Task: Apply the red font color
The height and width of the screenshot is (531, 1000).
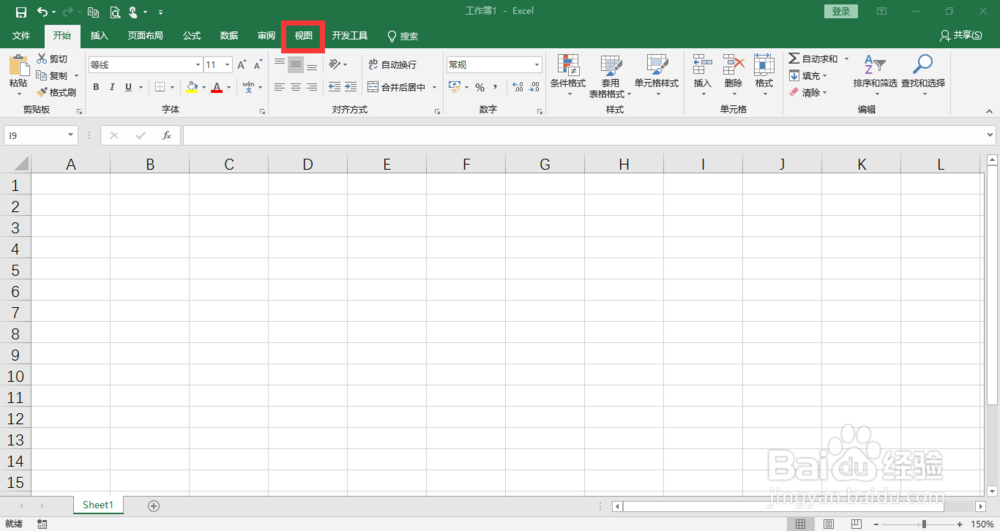Action: 217,87
